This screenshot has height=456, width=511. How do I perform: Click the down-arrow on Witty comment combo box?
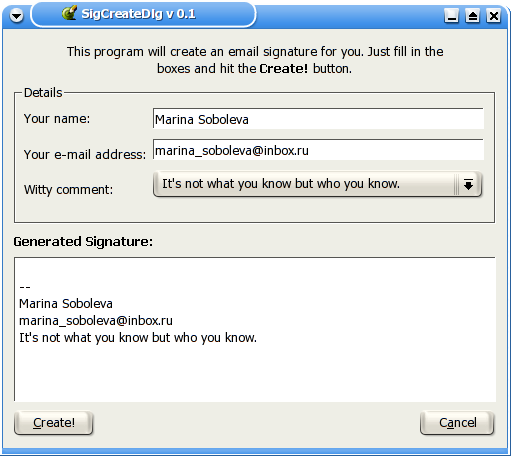(x=468, y=184)
